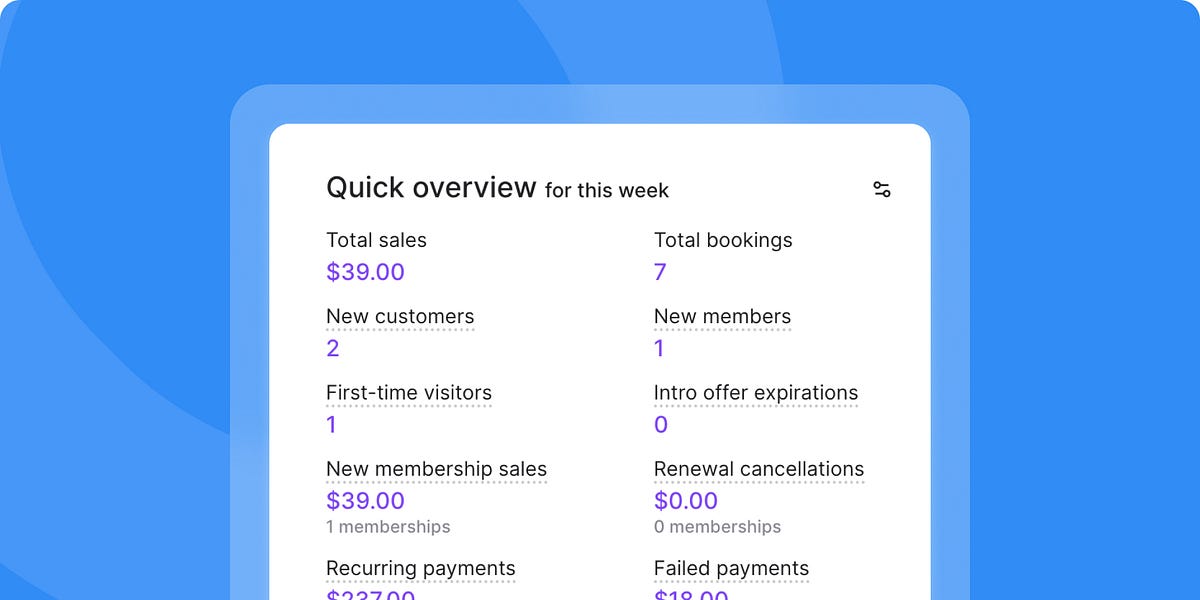View the Failed payments details
Image resolution: width=1200 pixels, height=600 pixels.
(x=731, y=568)
